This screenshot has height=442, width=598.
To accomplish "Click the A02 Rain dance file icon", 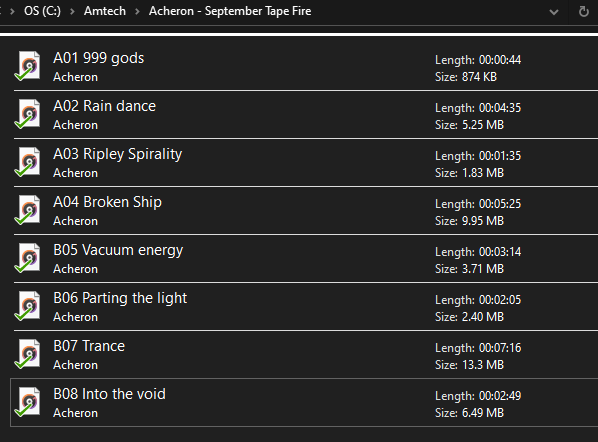I will tap(27, 114).
